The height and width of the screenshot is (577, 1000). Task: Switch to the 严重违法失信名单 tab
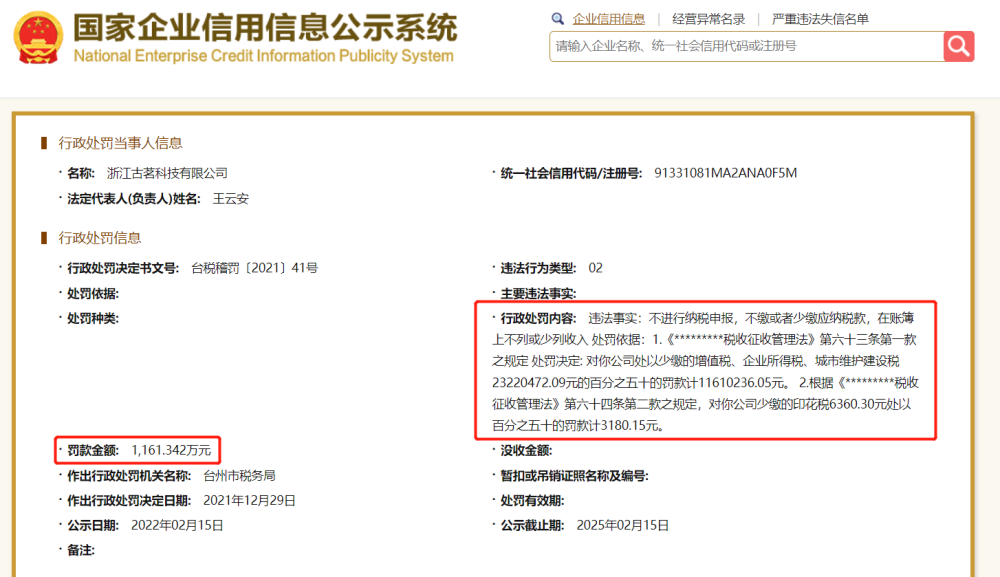point(820,19)
